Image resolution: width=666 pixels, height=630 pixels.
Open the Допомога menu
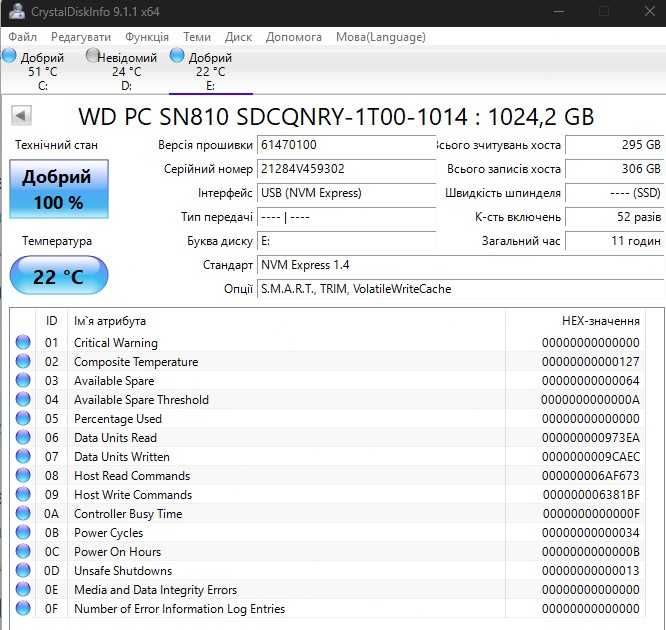pyautogui.click(x=293, y=37)
